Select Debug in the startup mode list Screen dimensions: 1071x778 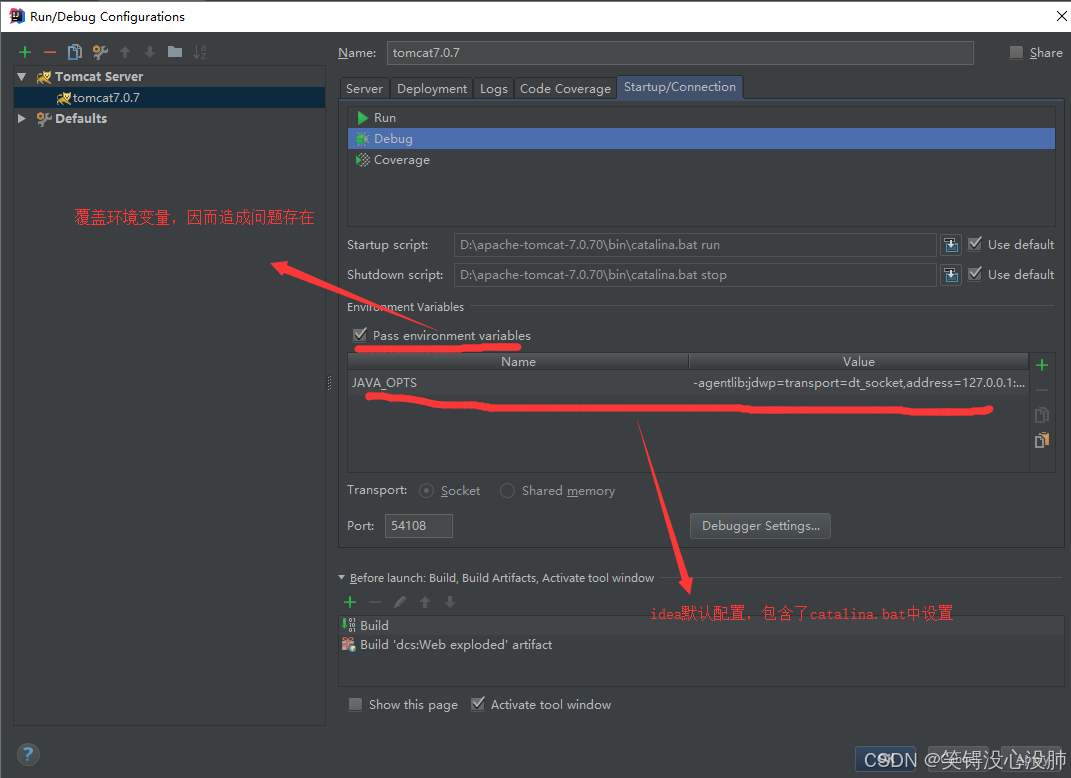point(701,139)
